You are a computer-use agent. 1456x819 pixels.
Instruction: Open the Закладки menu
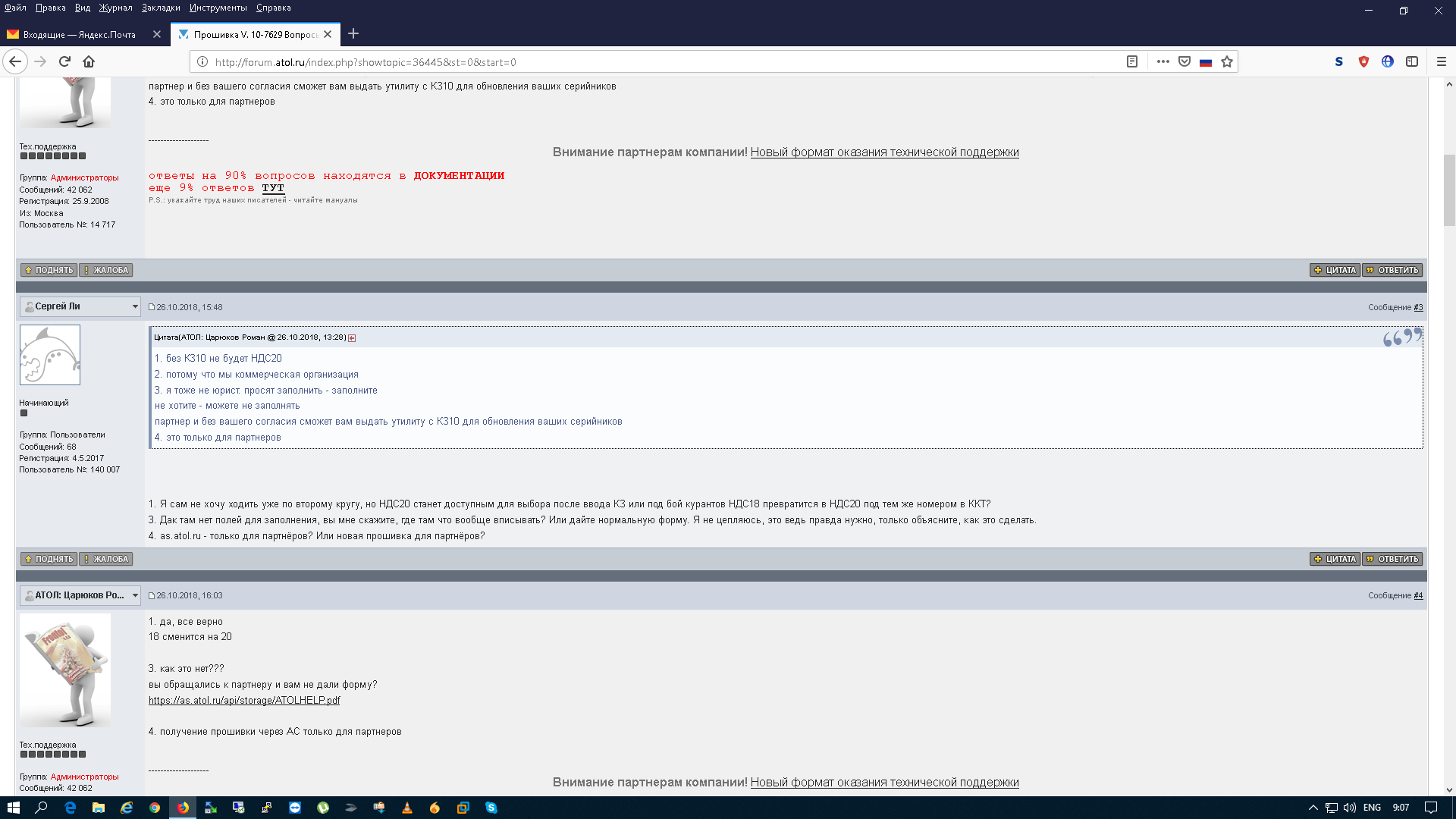click(x=161, y=8)
